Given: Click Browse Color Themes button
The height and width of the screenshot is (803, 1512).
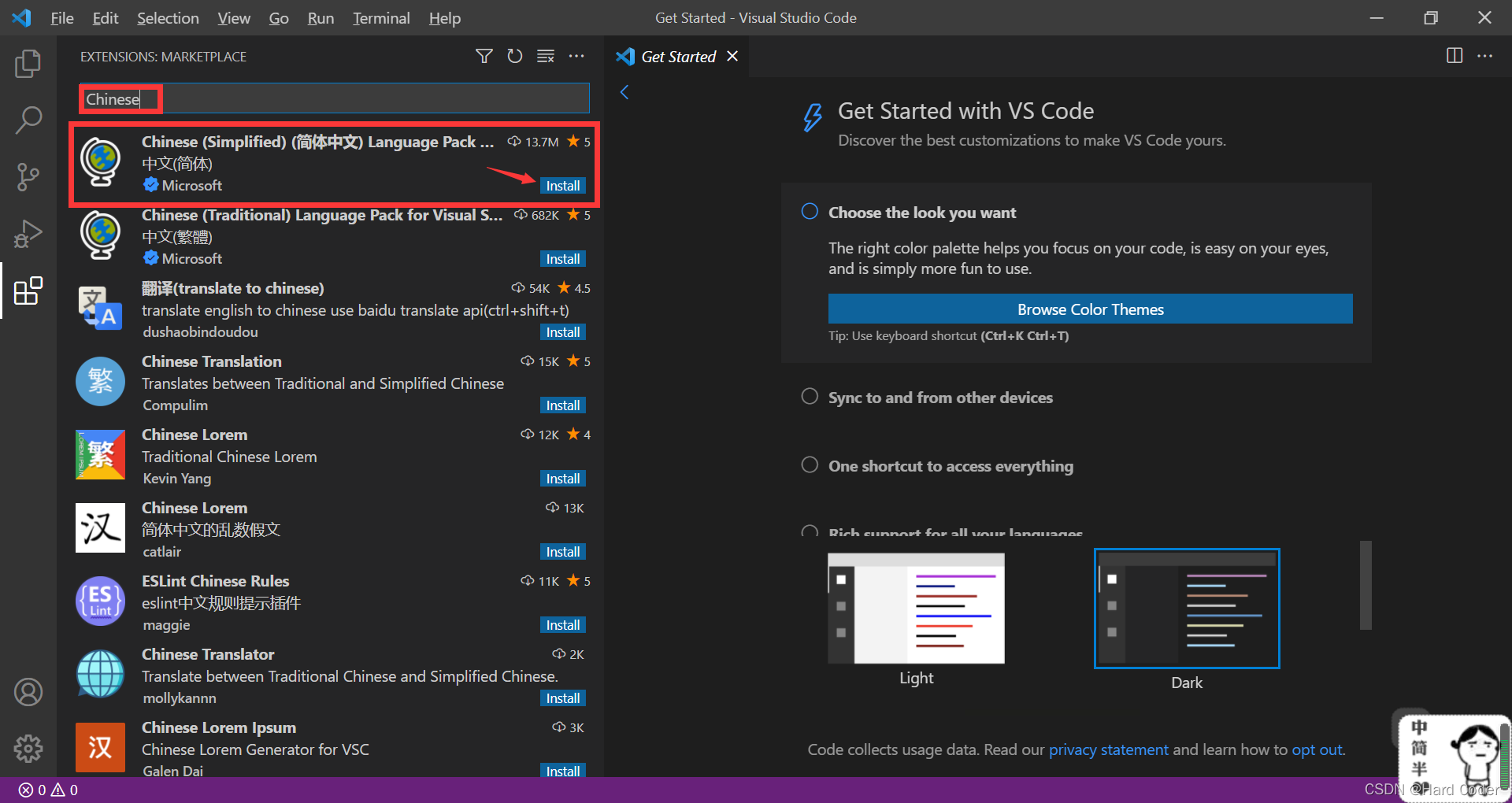Looking at the screenshot, I should 1090,309.
